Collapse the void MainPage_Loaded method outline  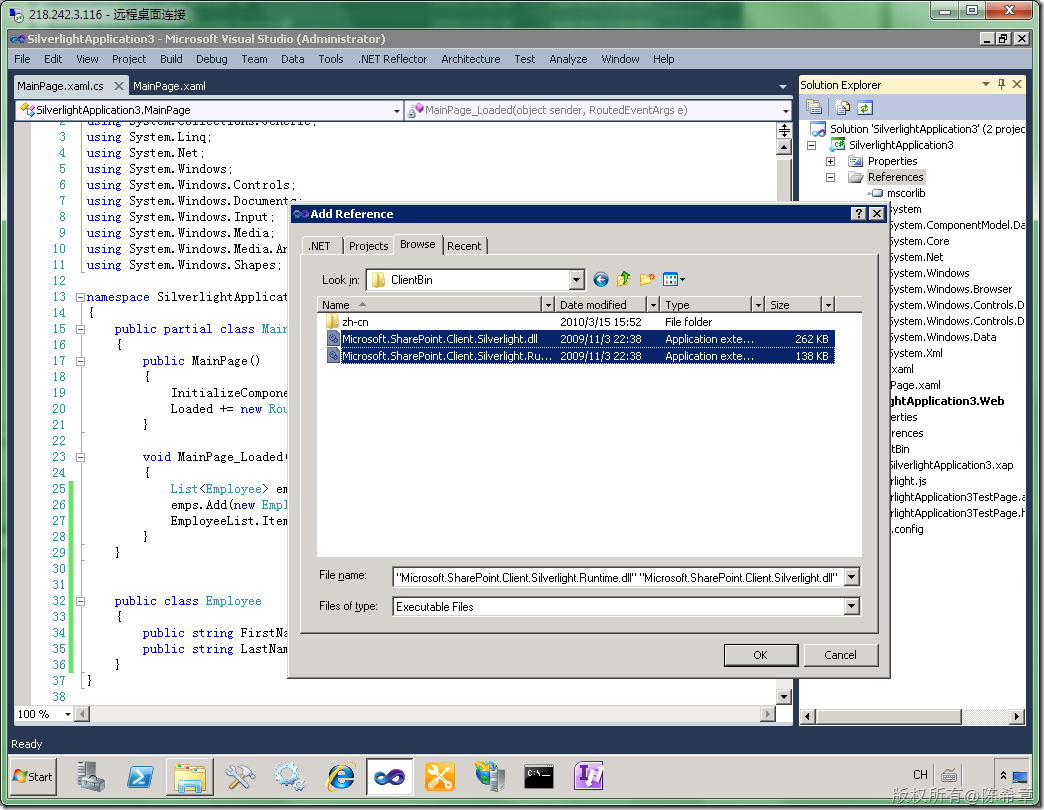[80, 457]
